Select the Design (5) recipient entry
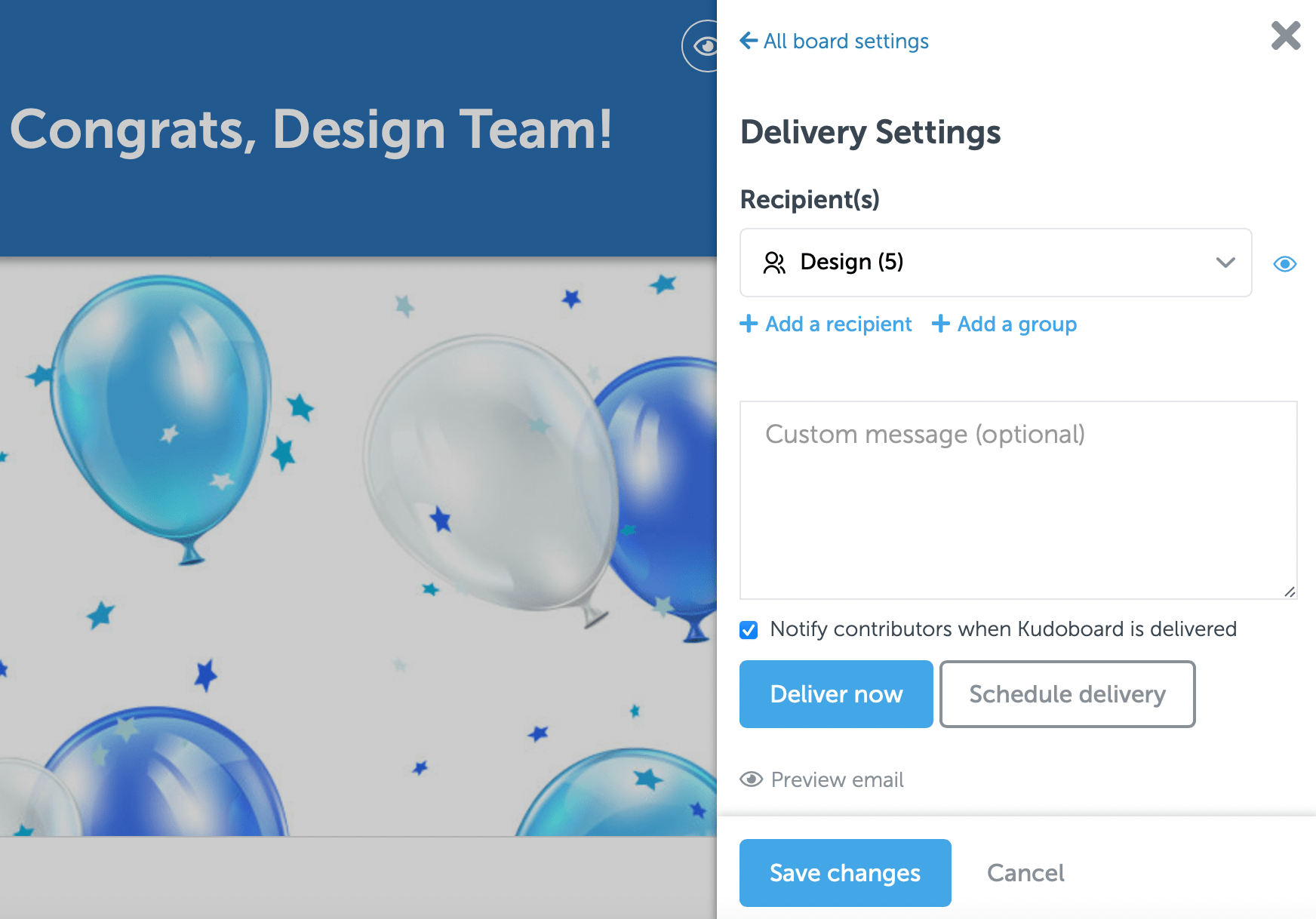Screen dimensions: 1316x919 pyautogui.click(x=851, y=263)
